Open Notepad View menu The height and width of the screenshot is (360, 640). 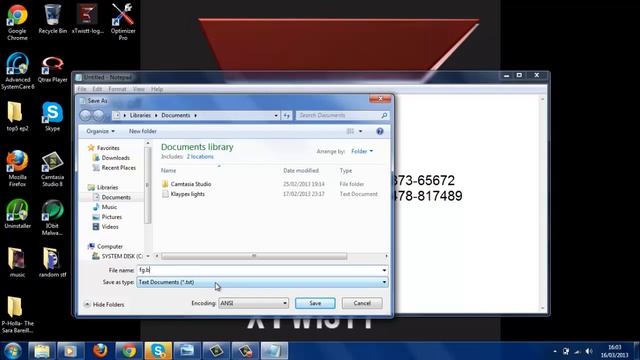(138, 89)
